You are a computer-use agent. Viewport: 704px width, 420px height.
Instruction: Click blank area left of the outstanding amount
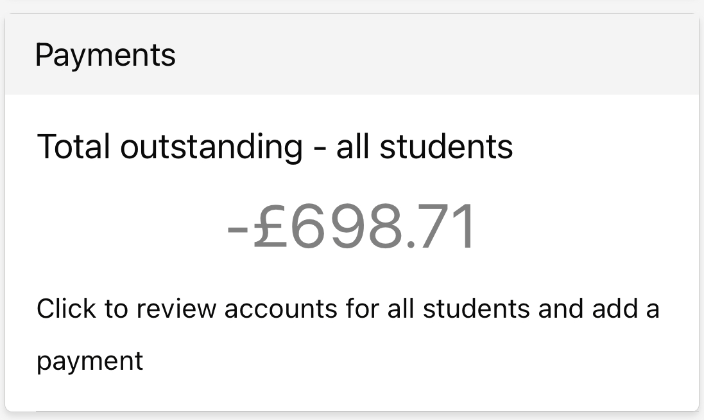[x=120, y=227]
